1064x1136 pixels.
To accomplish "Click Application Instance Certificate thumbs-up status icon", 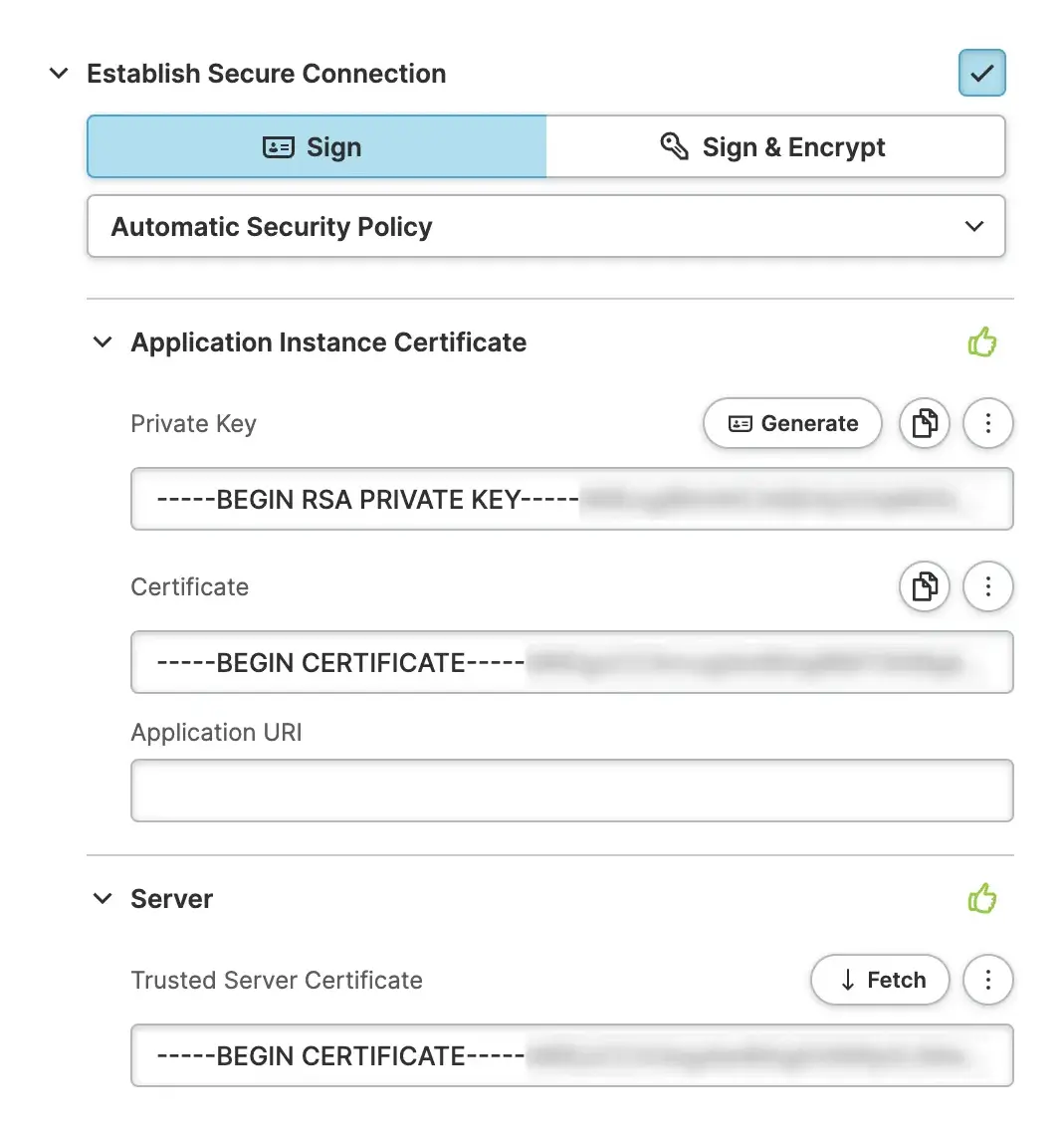I will point(982,342).
